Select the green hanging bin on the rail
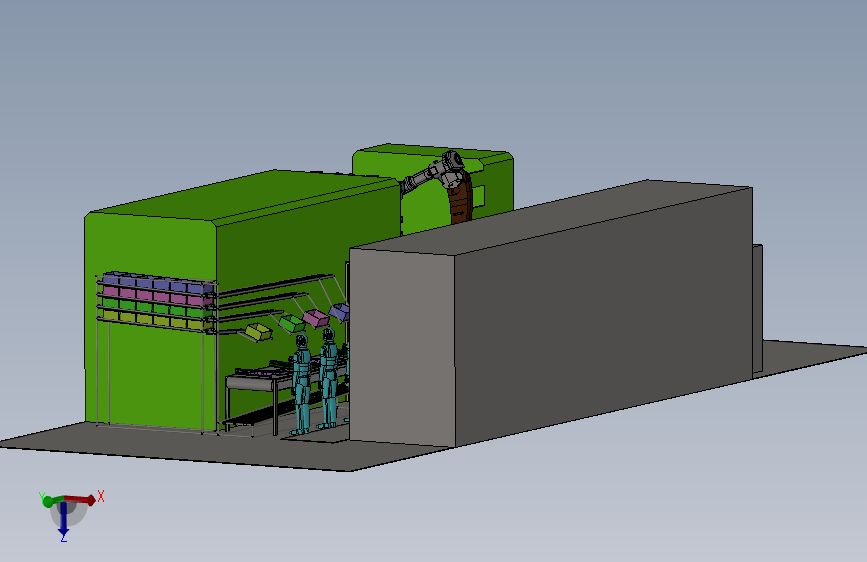This screenshot has width=867, height=562. [x=291, y=323]
